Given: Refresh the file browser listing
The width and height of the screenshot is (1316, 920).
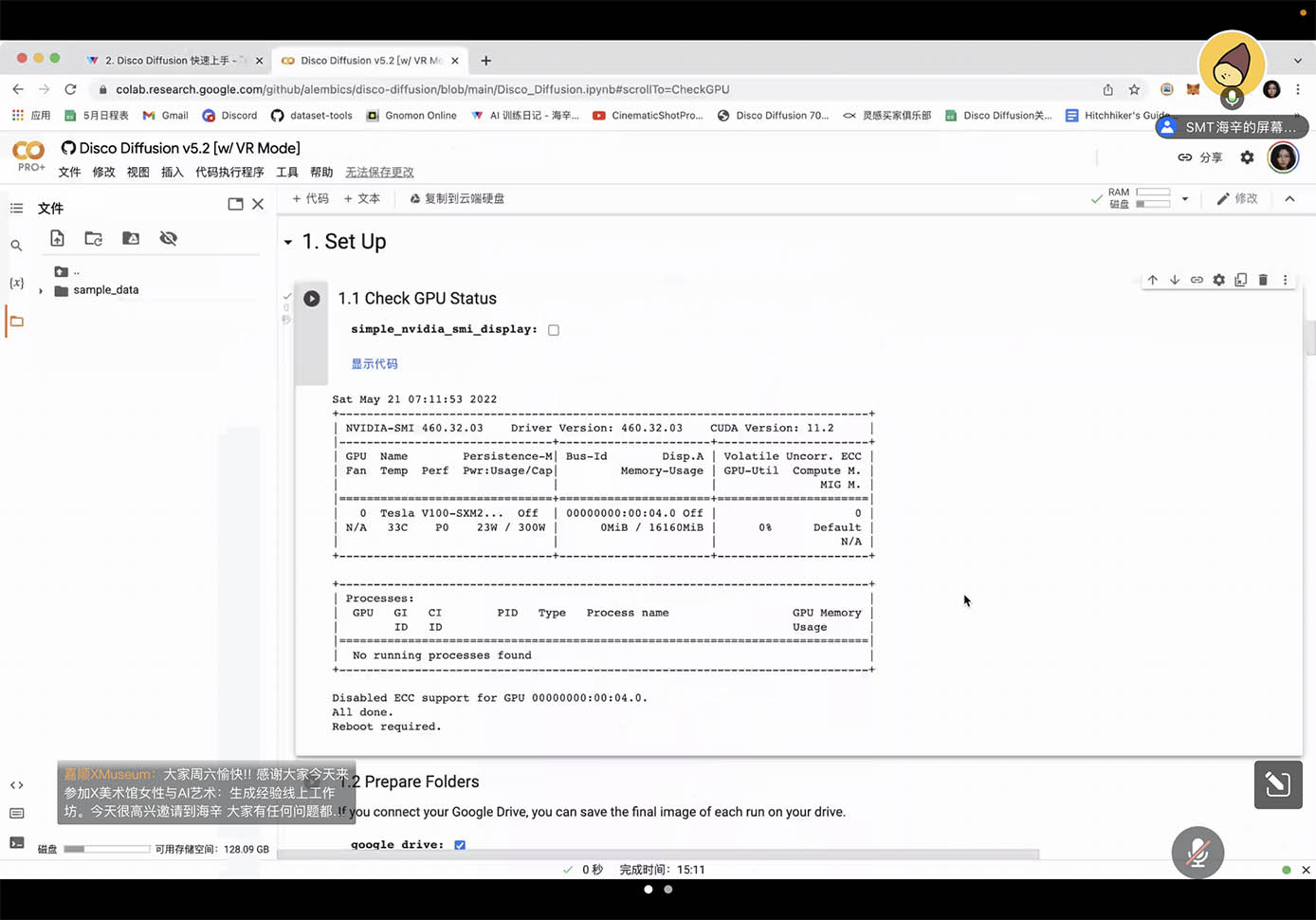Looking at the screenshot, I should click(94, 238).
